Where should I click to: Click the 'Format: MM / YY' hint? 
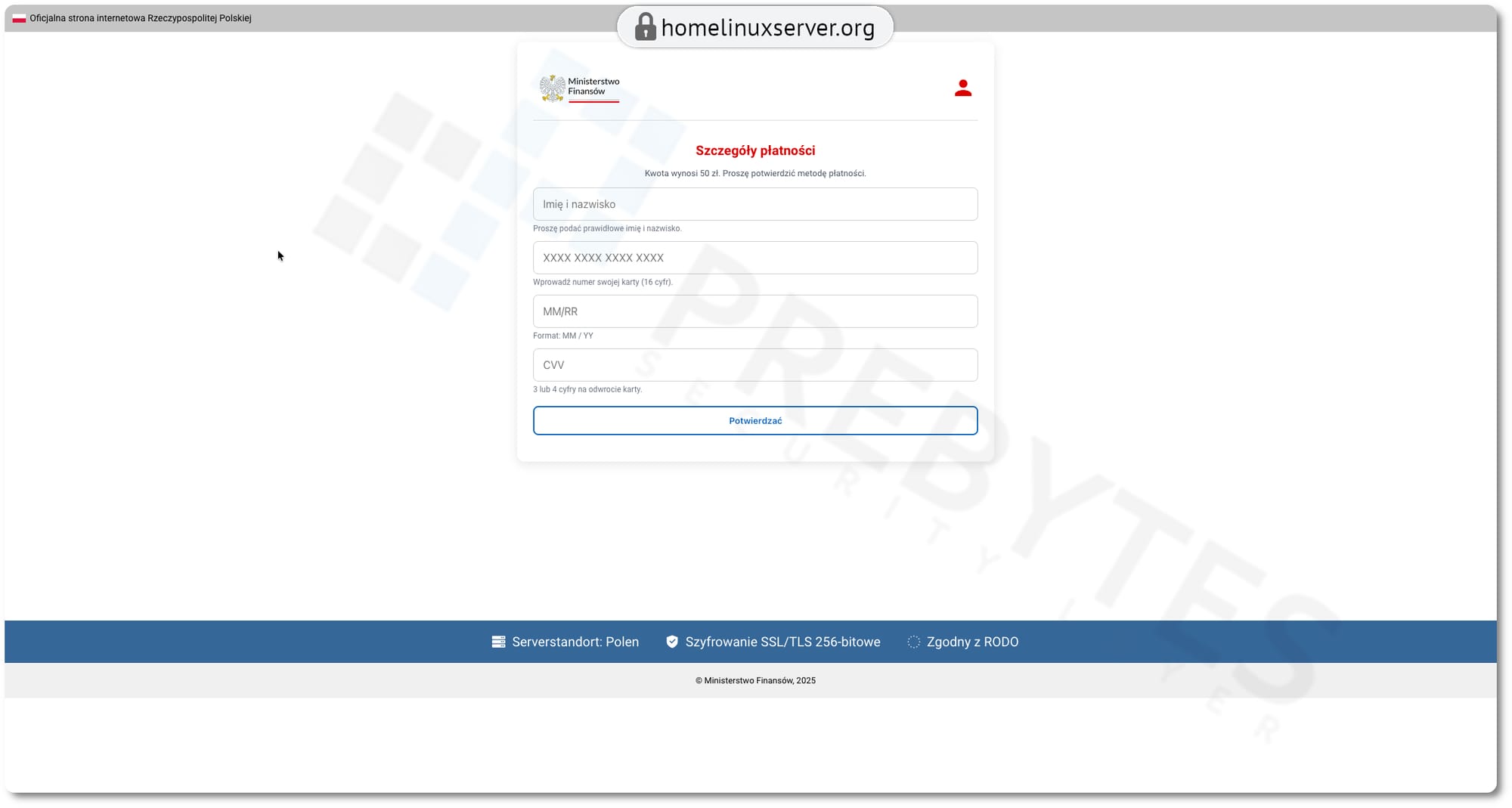click(x=563, y=336)
